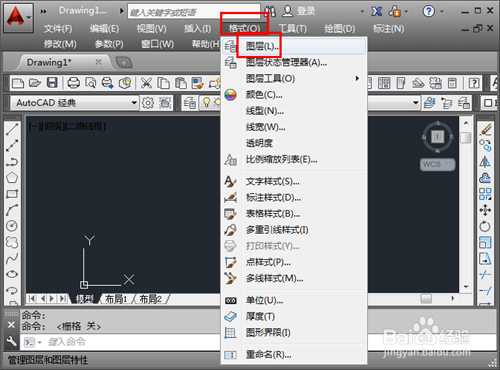Select the Arc tool
Screen dimensions: 500x370
[12, 210]
